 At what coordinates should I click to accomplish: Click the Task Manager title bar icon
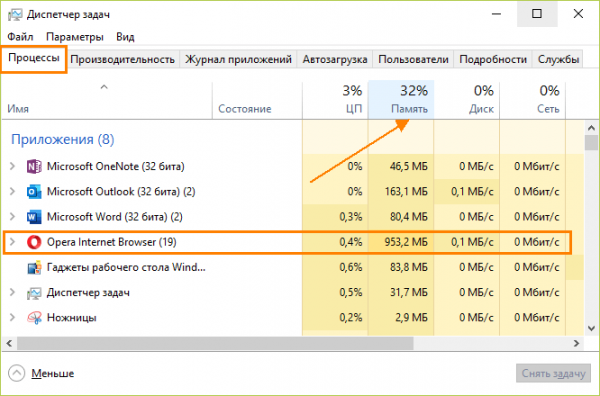[15, 15]
